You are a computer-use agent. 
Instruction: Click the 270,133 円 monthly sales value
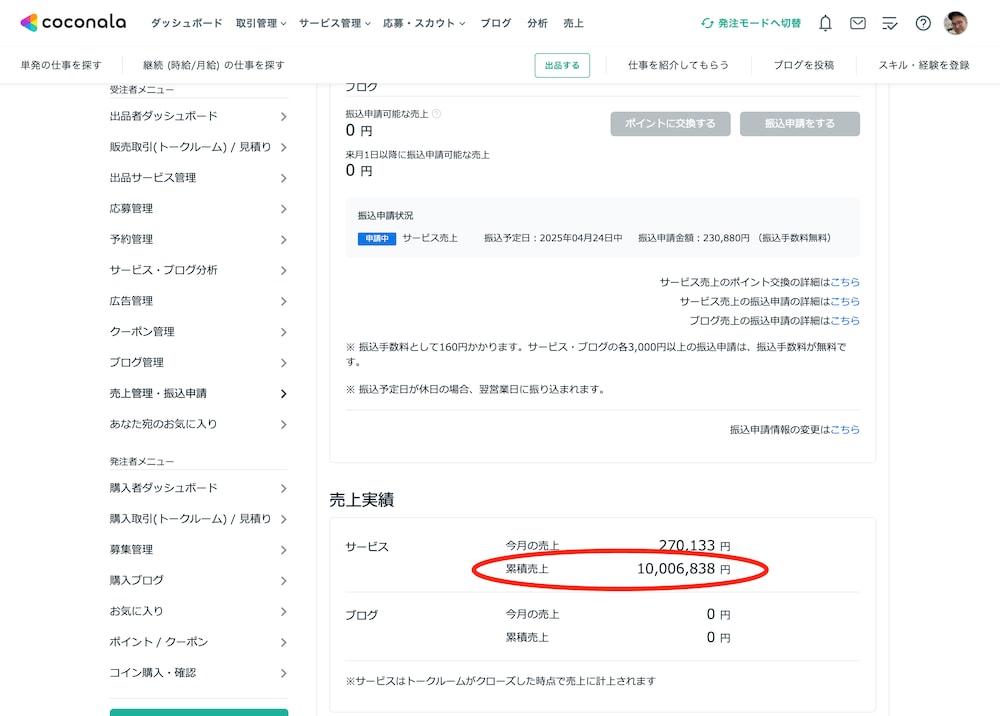695,546
